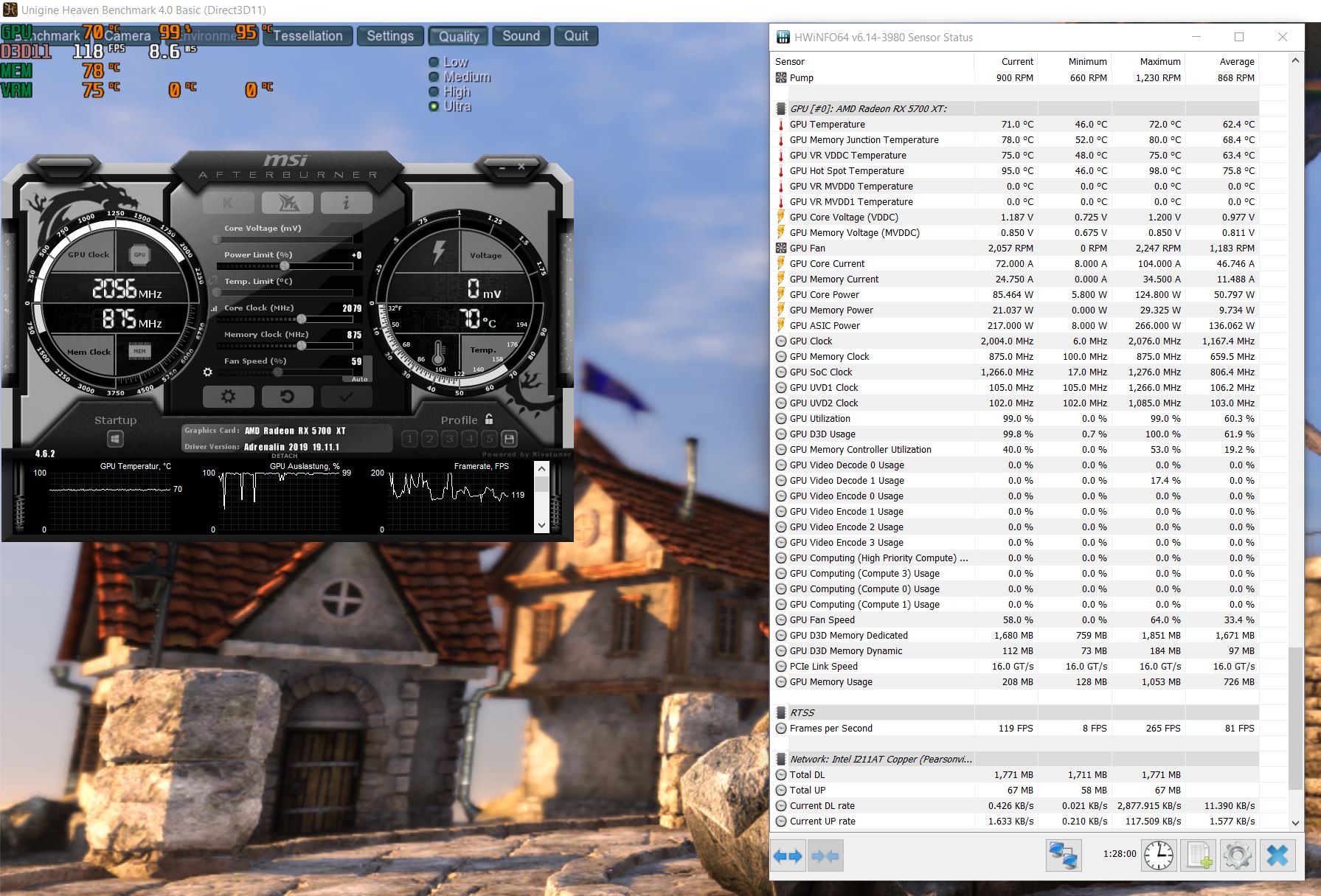Open Afterburner information (i) button

[x=346, y=203]
